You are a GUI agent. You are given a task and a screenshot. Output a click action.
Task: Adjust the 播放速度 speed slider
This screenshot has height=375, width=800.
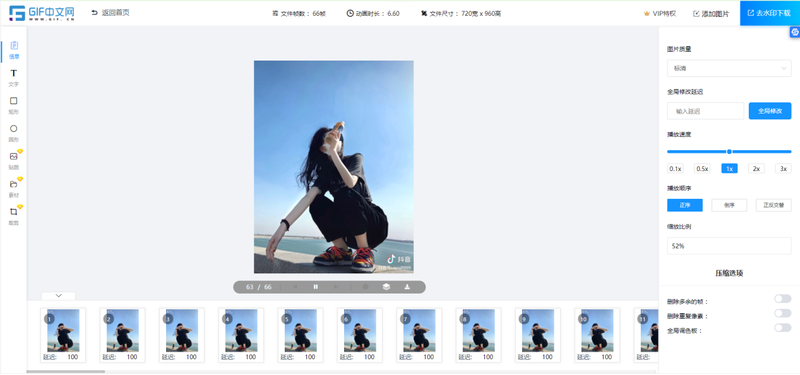729,152
